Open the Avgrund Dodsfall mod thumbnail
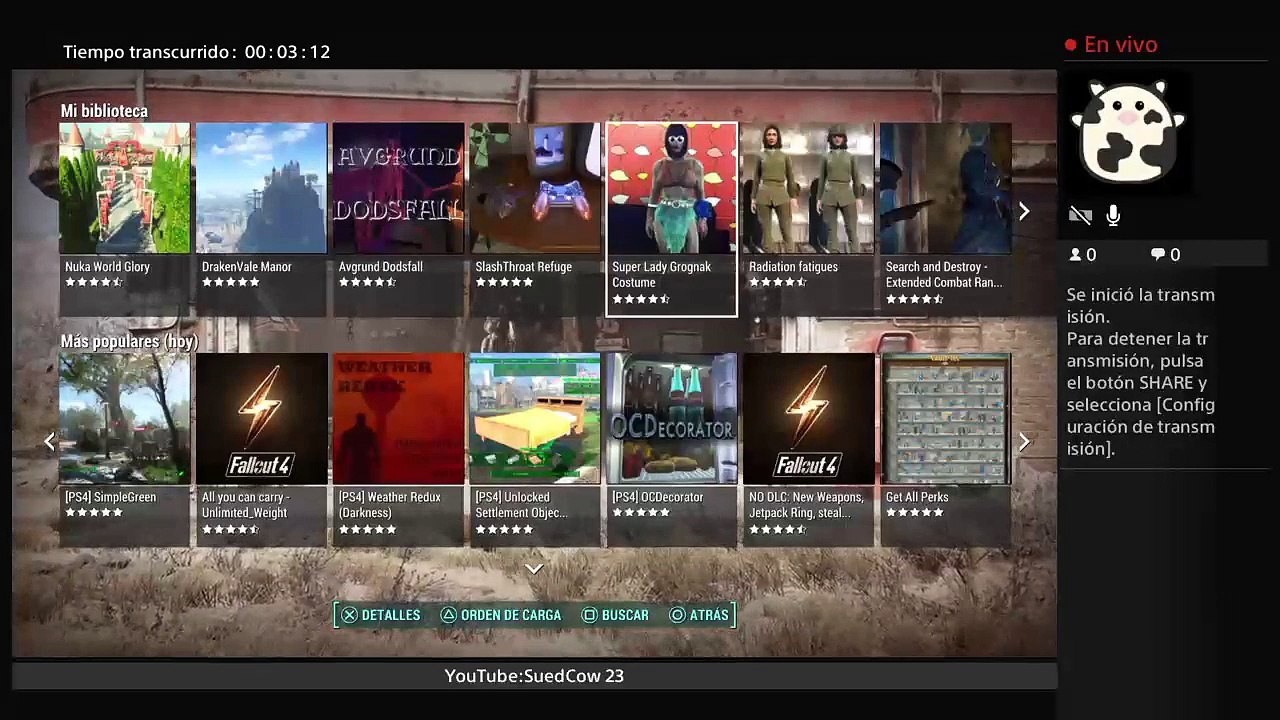 (x=398, y=188)
